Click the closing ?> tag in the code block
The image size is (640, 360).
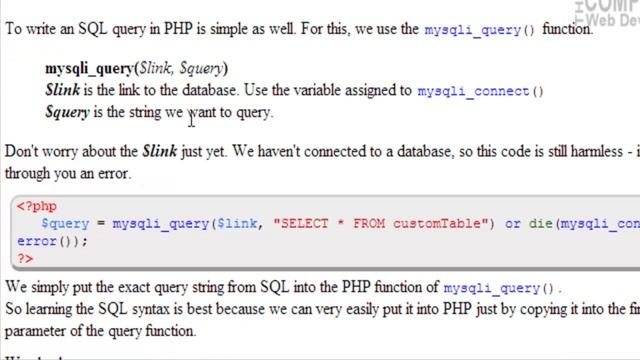pos(25,258)
